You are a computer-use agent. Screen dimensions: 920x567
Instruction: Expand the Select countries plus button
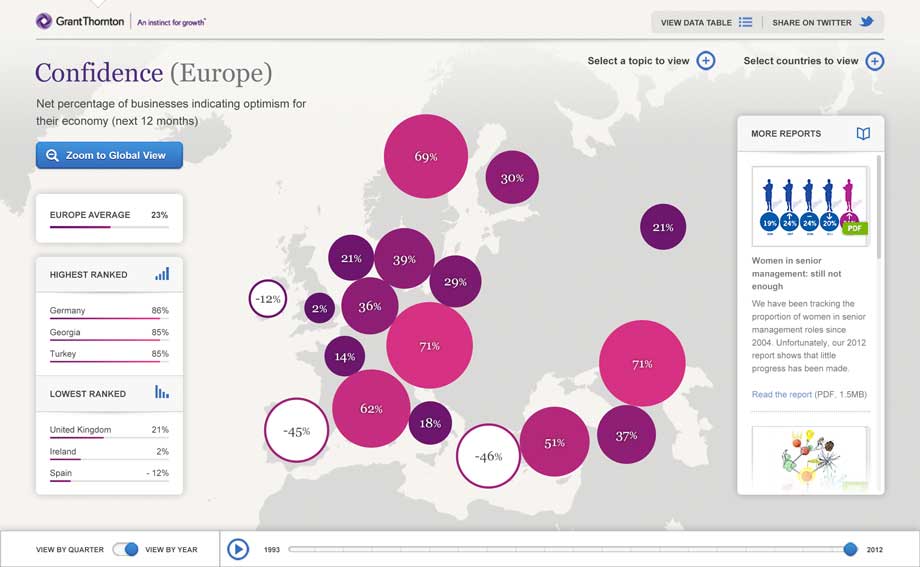click(875, 61)
